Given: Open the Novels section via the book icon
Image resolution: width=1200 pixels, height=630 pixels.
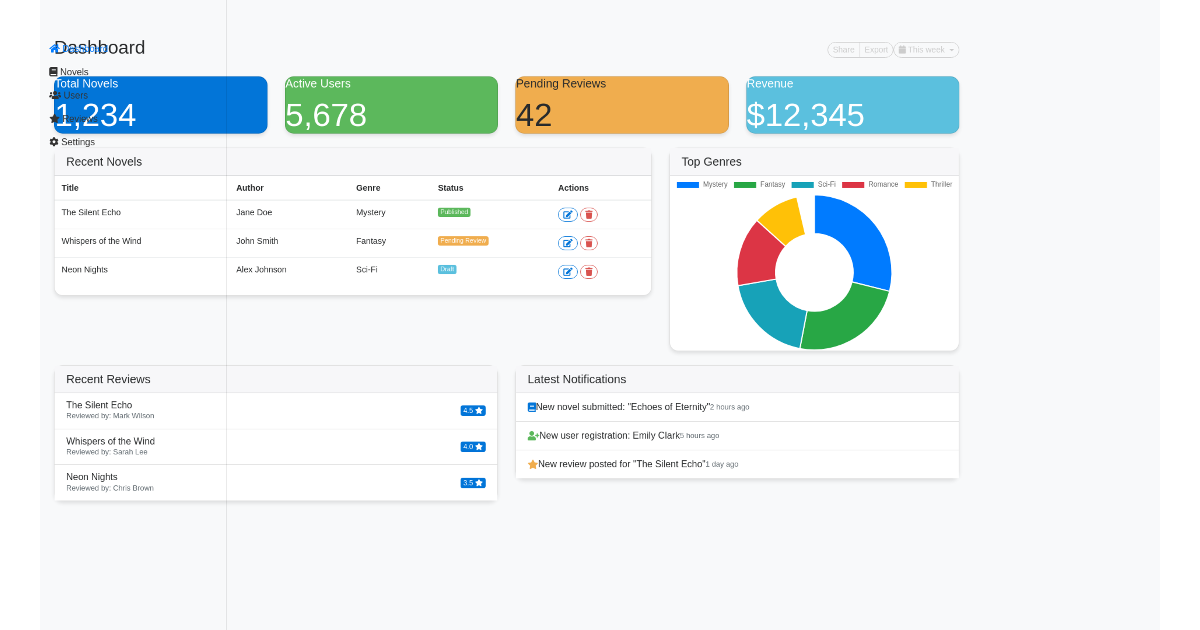Looking at the screenshot, I should coord(53,71).
